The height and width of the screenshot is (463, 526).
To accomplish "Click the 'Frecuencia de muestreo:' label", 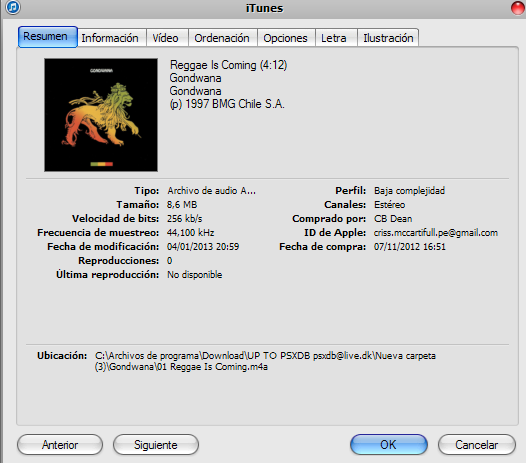I will tap(98, 233).
